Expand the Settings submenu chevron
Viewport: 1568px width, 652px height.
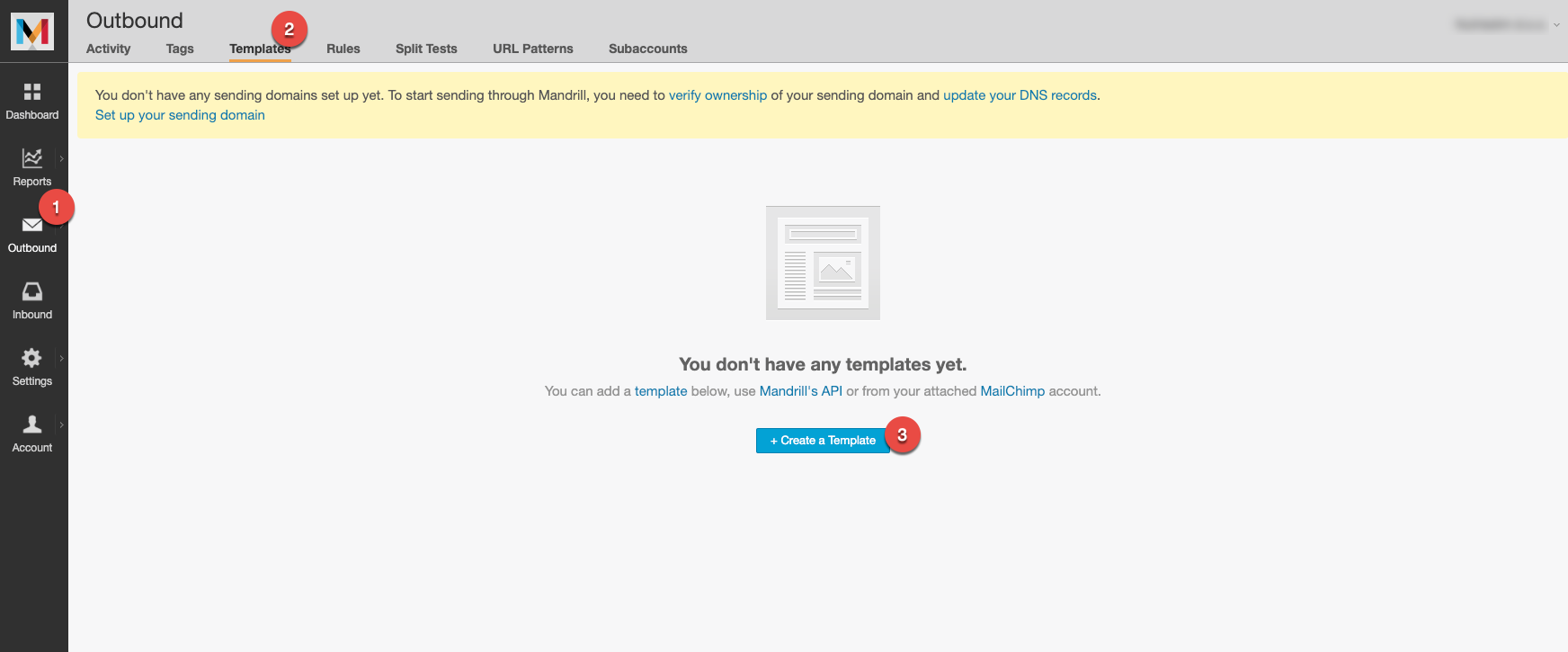tap(61, 358)
